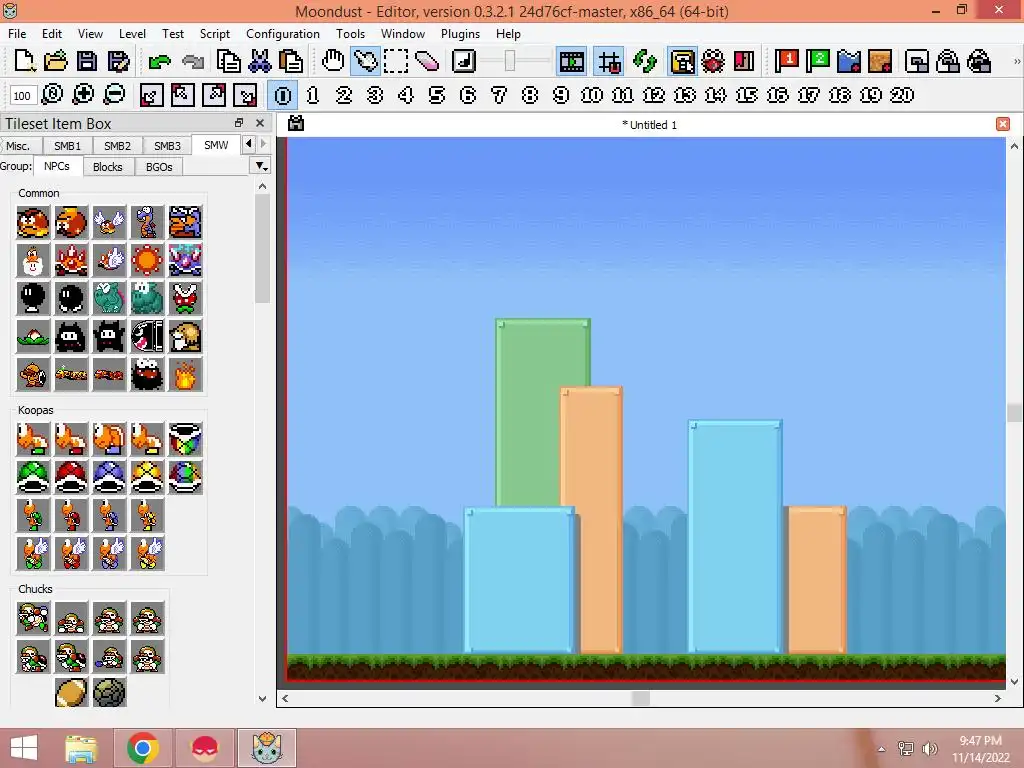Create a new level with New icon
The height and width of the screenshot is (768, 1024).
tap(25, 61)
